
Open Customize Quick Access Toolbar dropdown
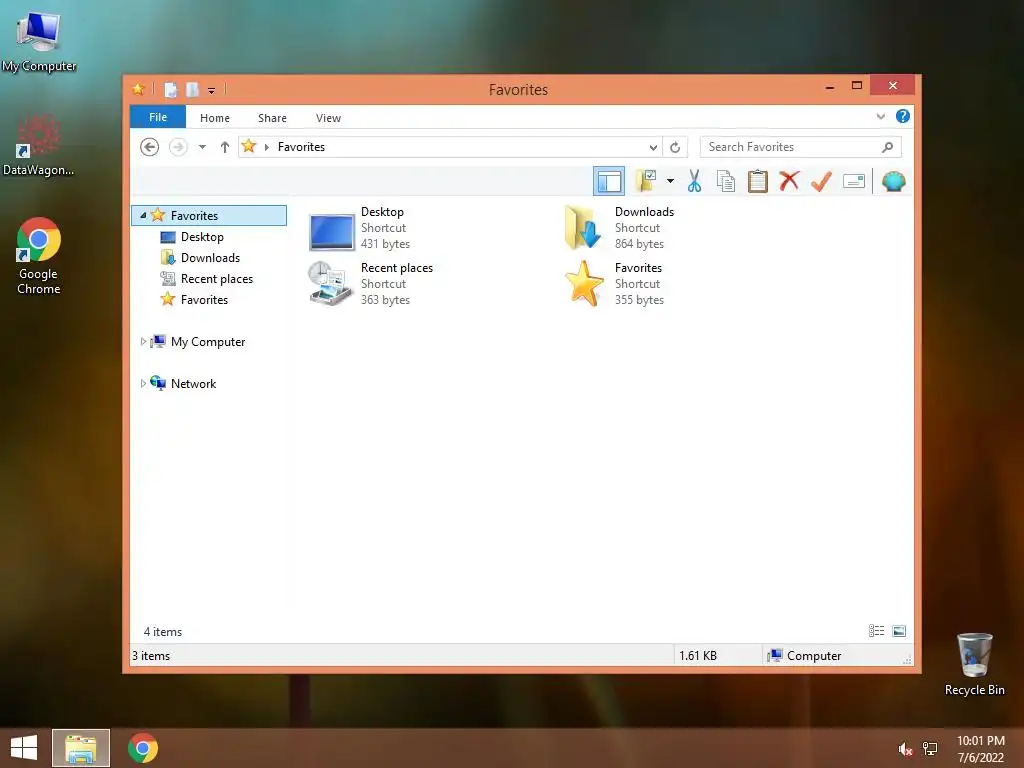click(212, 91)
